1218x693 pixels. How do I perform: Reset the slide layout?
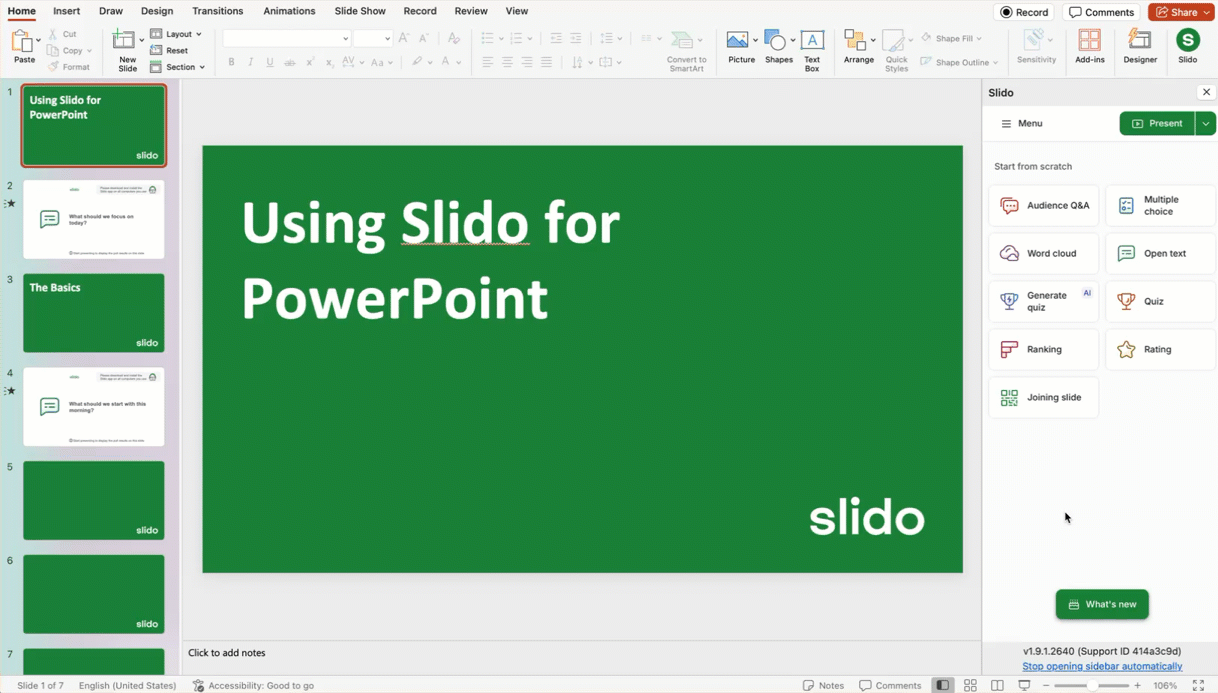pyautogui.click(x=170, y=50)
